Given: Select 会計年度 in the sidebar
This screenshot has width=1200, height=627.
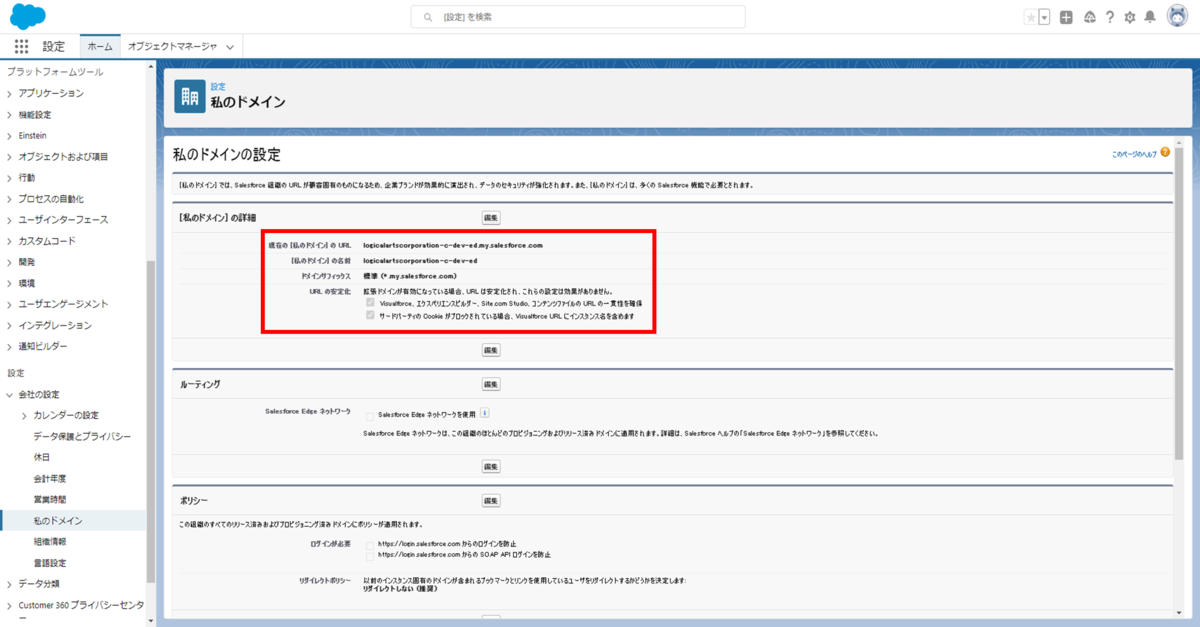Looking at the screenshot, I should click(x=50, y=478).
